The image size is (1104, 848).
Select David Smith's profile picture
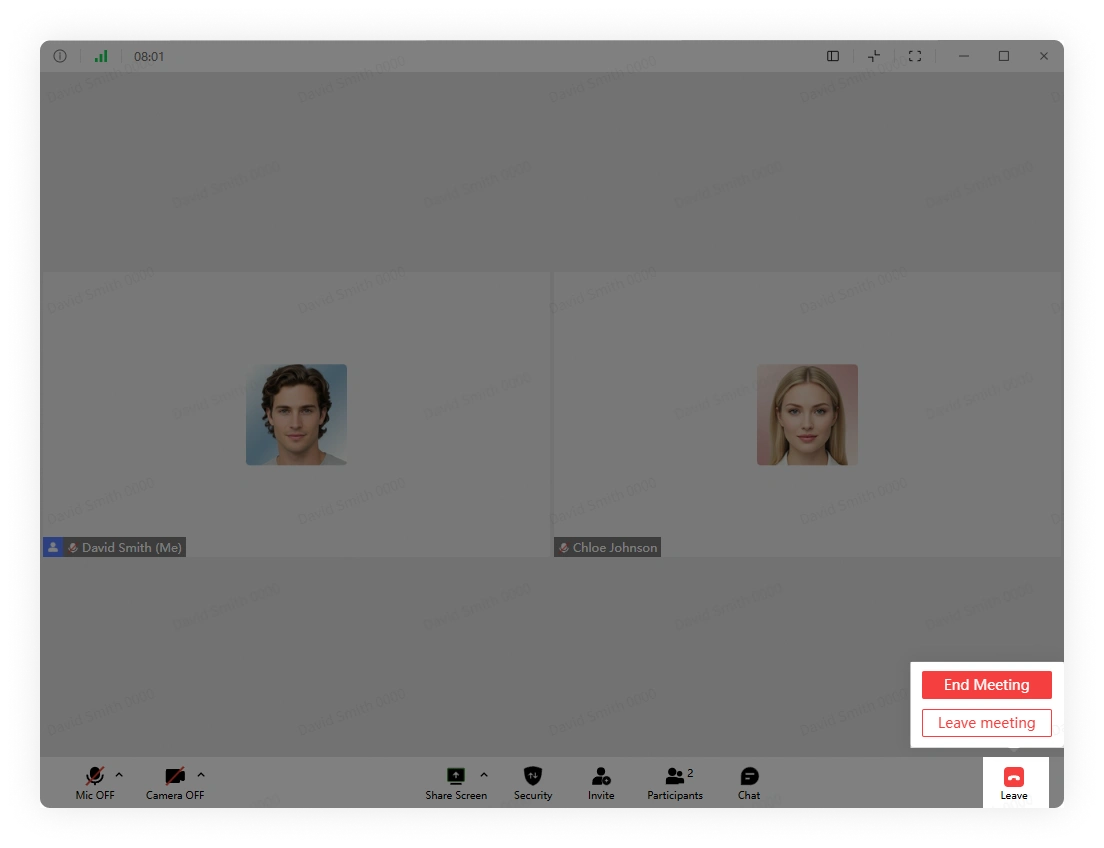296,414
